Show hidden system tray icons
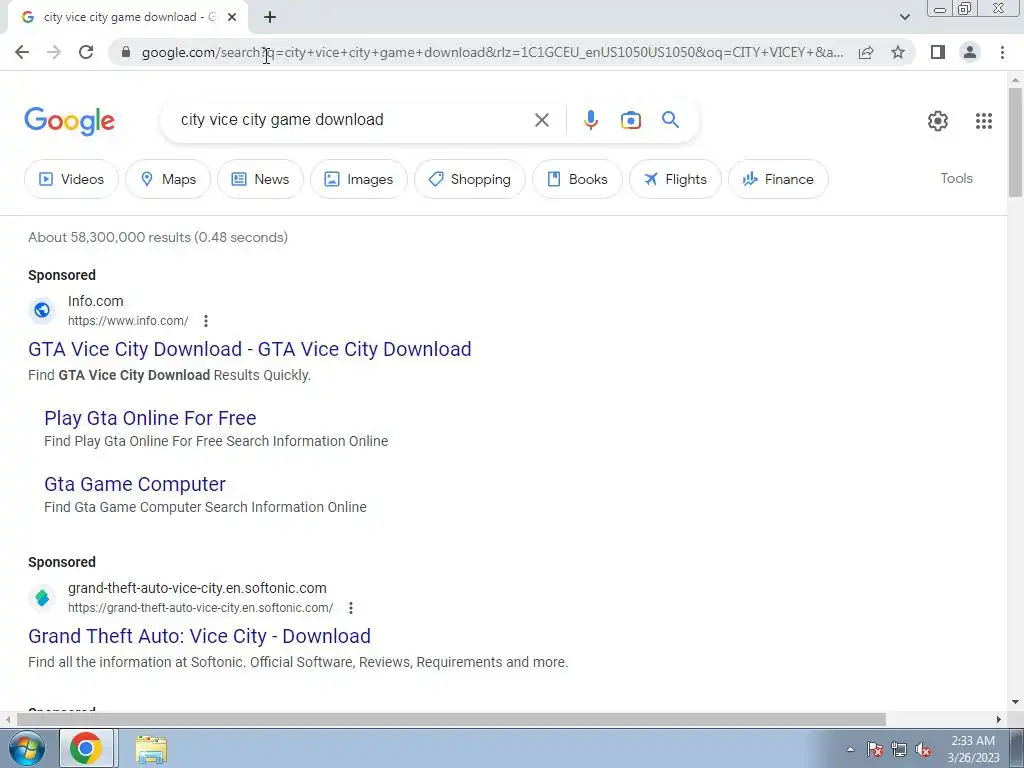The image size is (1024, 768). tap(850, 749)
